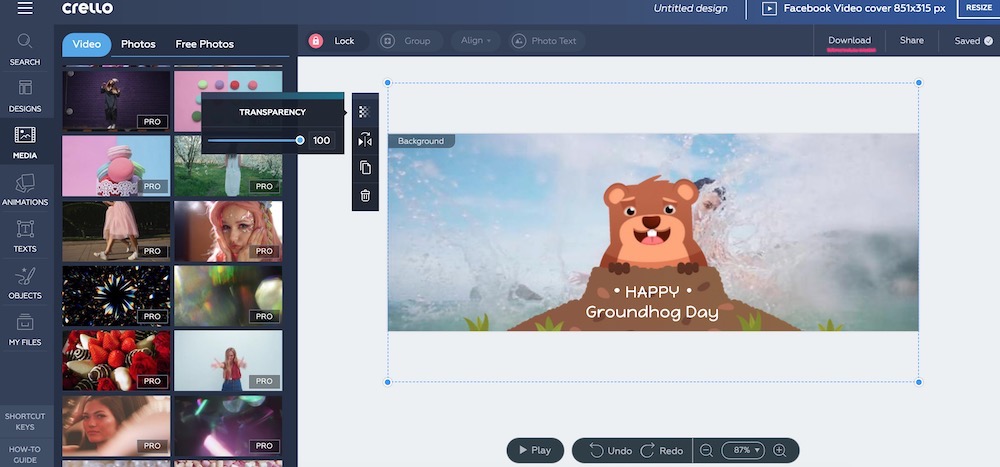The width and height of the screenshot is (1000, 467).
Task: Expand the Align dropdown
Action: pos(476,41)
